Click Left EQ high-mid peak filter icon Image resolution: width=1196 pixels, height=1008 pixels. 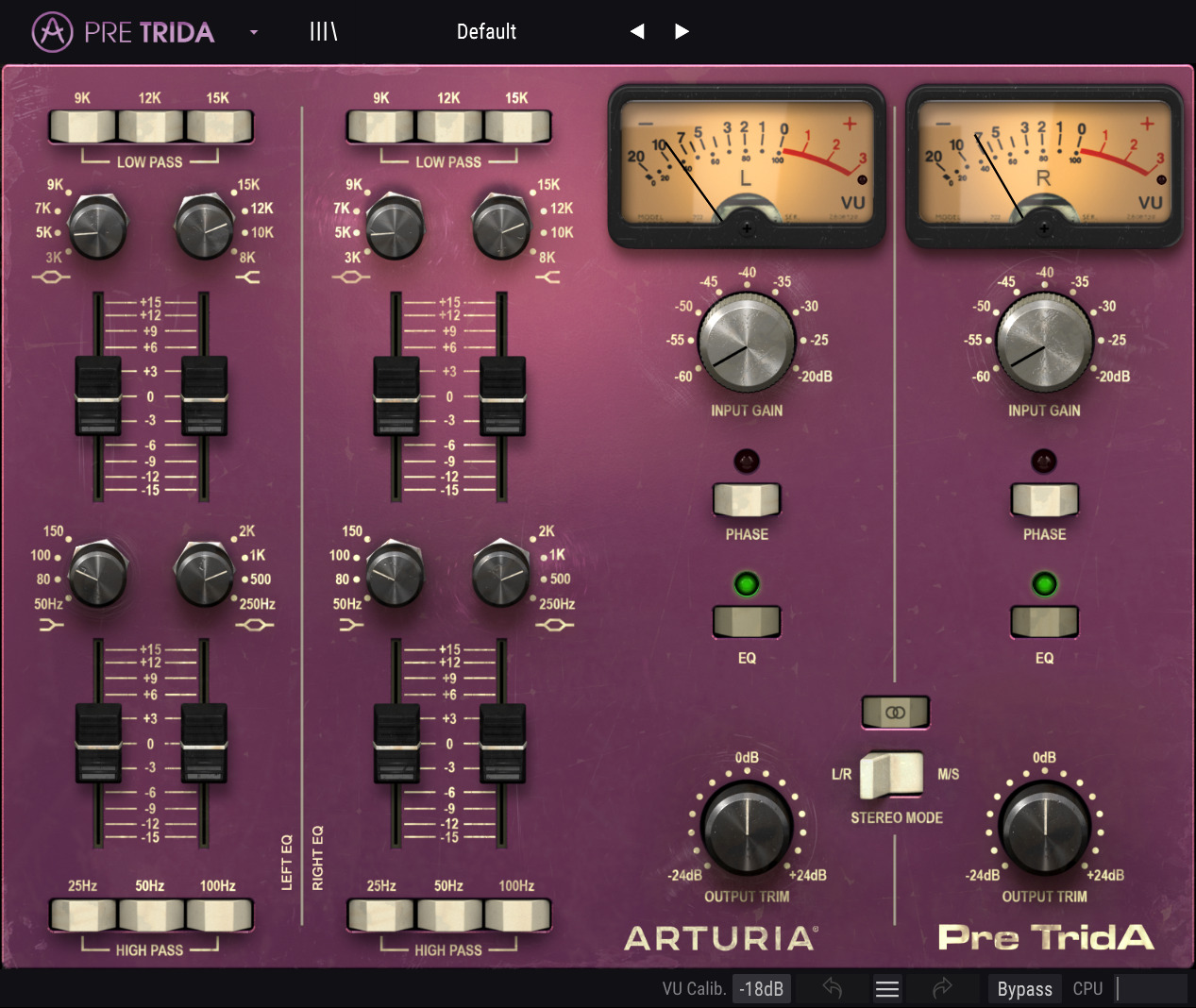click(51, 277)
